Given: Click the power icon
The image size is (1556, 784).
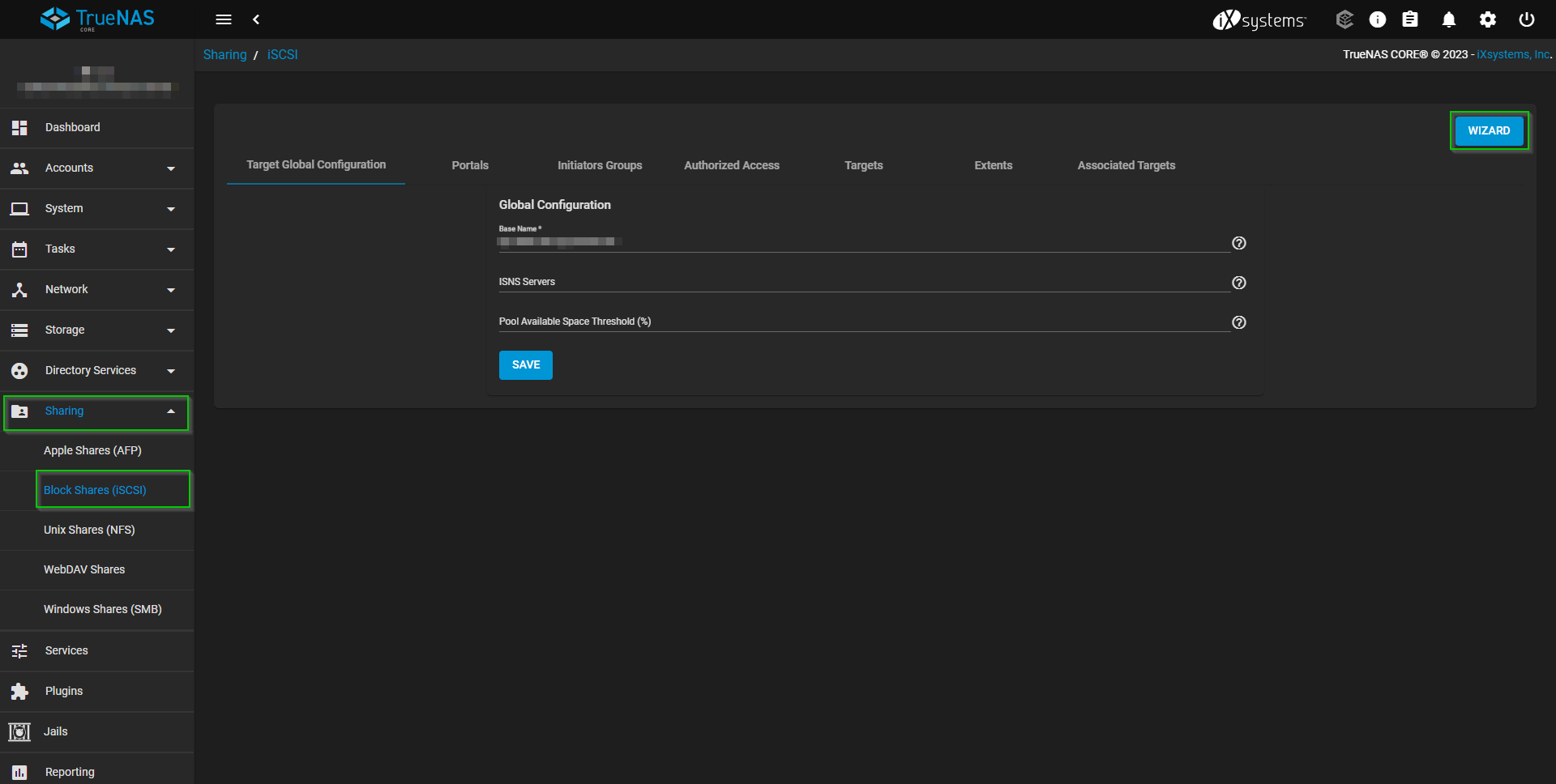Looking at the screenshot, I should (x=1527, y=19).
